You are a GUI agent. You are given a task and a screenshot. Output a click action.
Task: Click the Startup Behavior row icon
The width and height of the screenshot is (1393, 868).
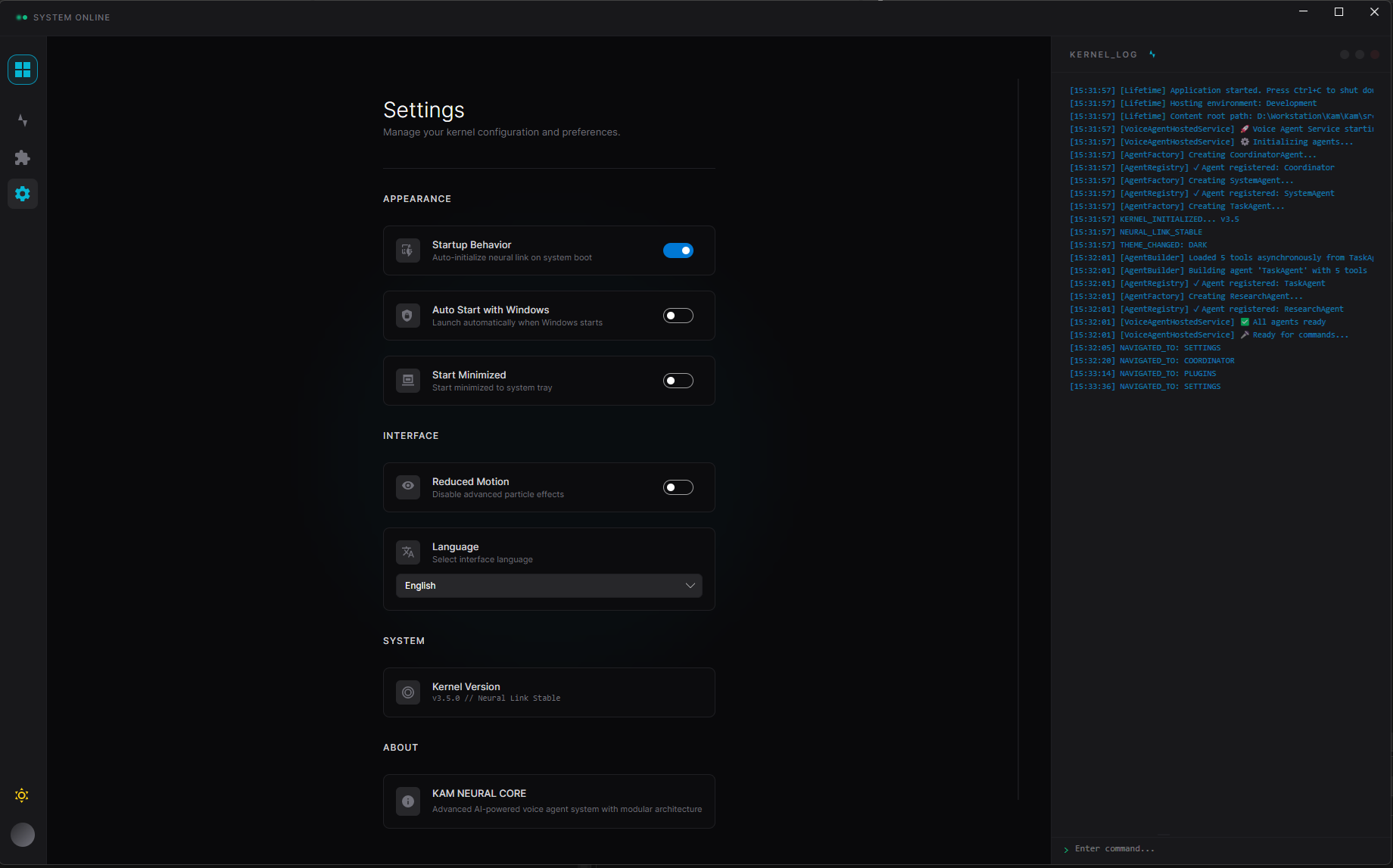408,250
